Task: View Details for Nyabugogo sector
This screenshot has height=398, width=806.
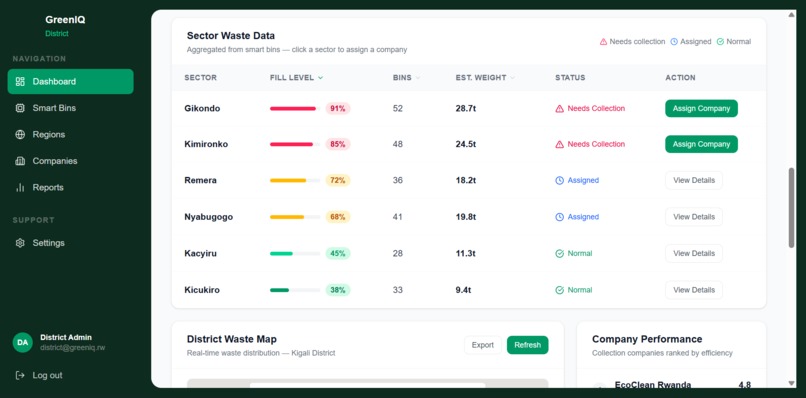Action: [x=694, y=217]
